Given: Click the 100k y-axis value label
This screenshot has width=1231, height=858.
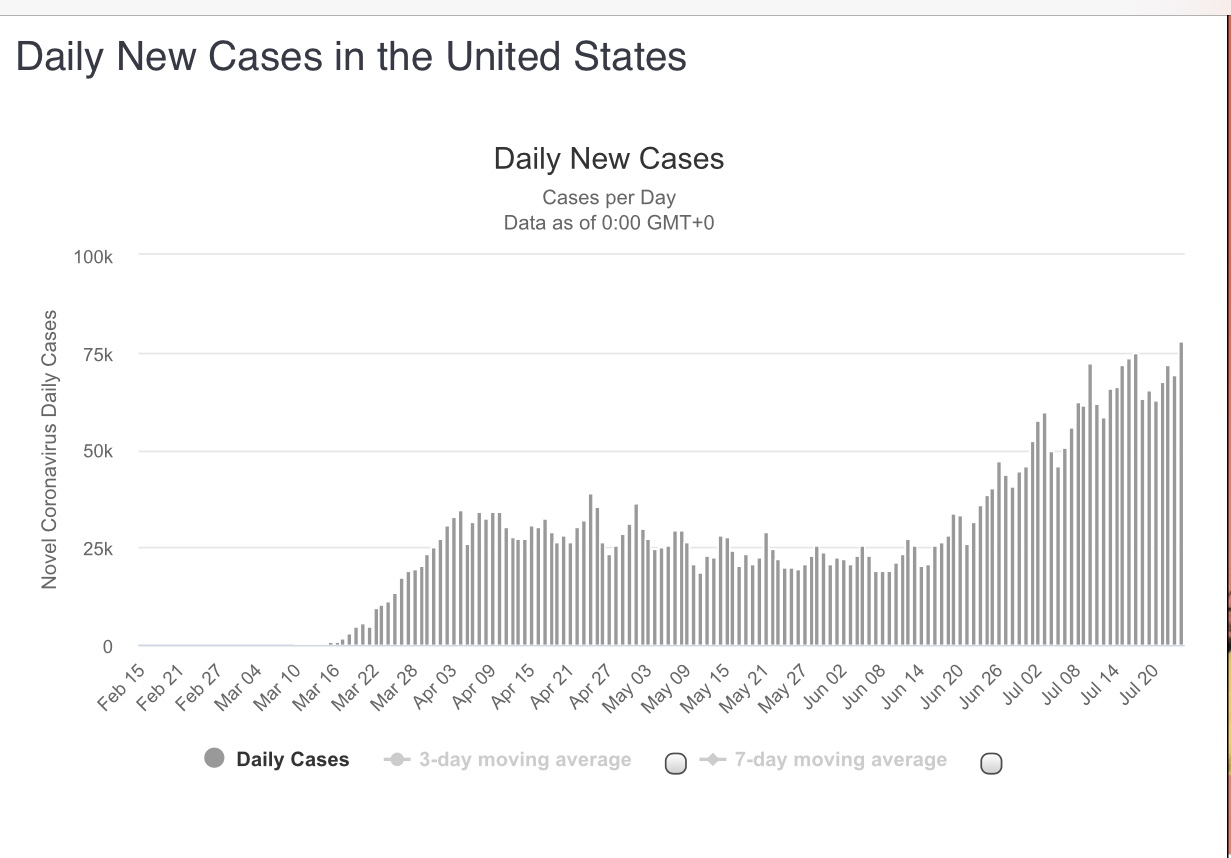Looking at the screenshot, I should (x=93, y=257).
